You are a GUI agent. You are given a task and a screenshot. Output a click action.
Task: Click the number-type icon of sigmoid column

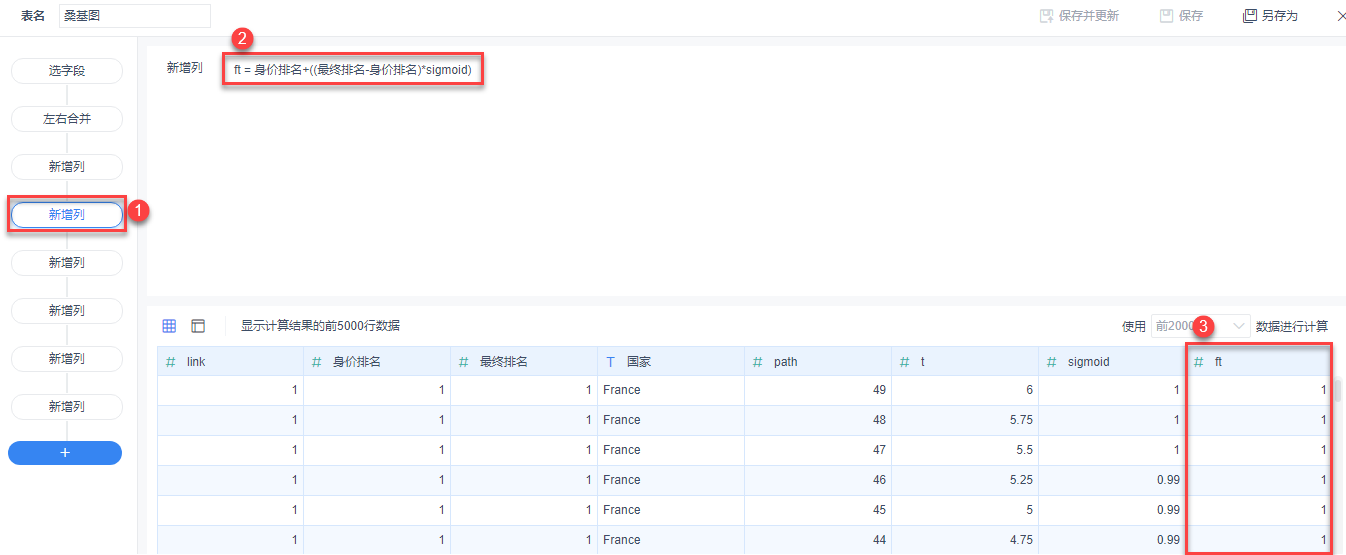click(1052, 362)
